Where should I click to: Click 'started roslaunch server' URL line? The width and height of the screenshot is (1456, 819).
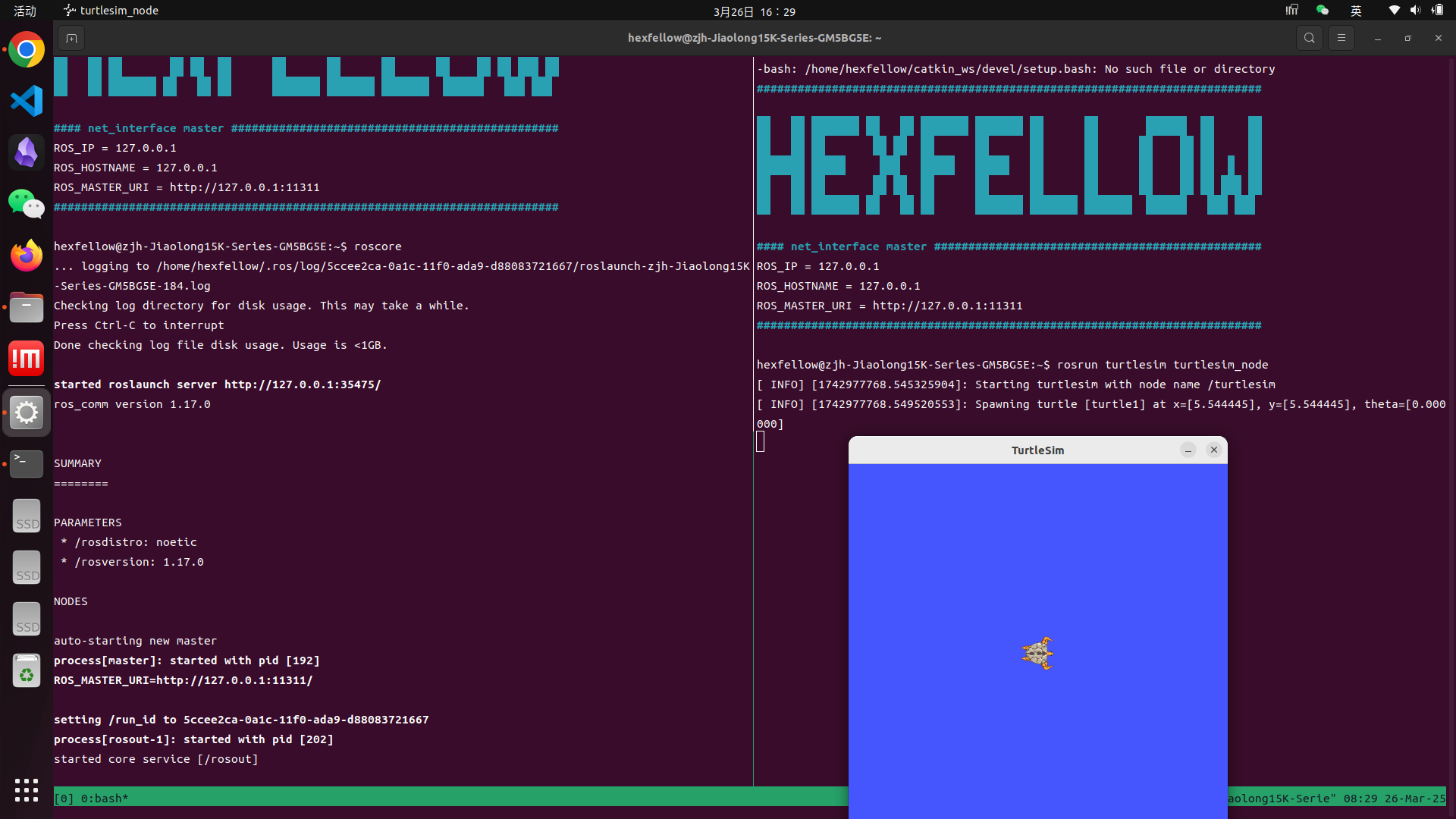tap(218, 384)
